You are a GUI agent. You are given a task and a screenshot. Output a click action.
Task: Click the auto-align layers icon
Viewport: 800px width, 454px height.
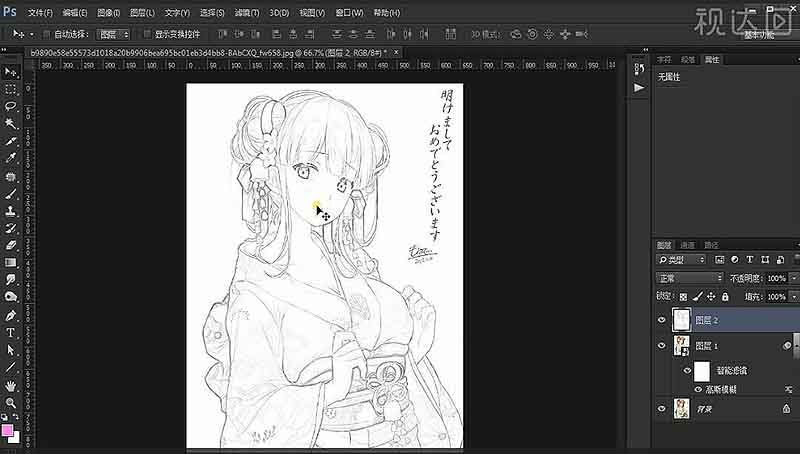(x=451, y=34)
